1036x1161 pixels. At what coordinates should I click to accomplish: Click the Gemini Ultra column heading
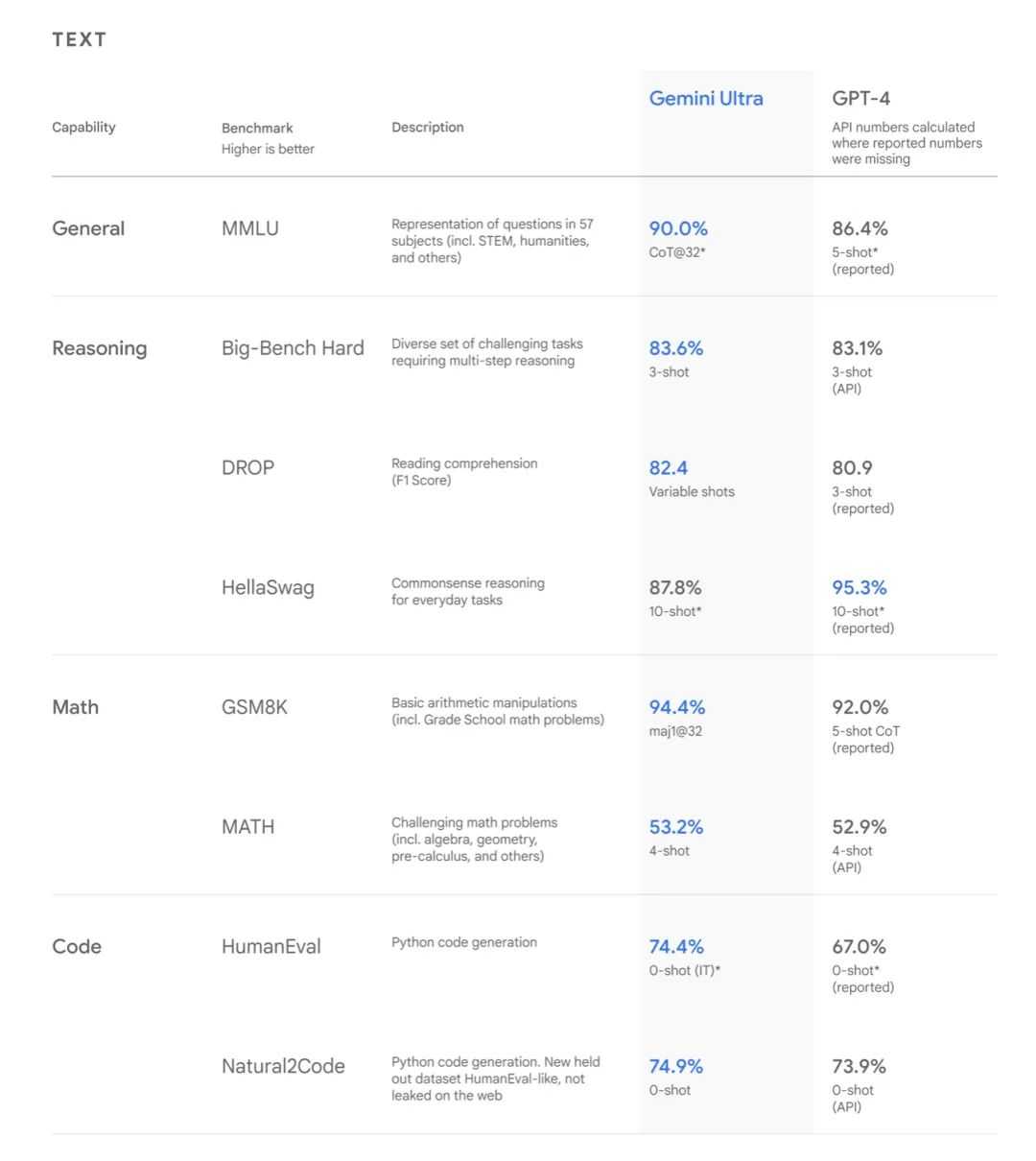[706, 98]
